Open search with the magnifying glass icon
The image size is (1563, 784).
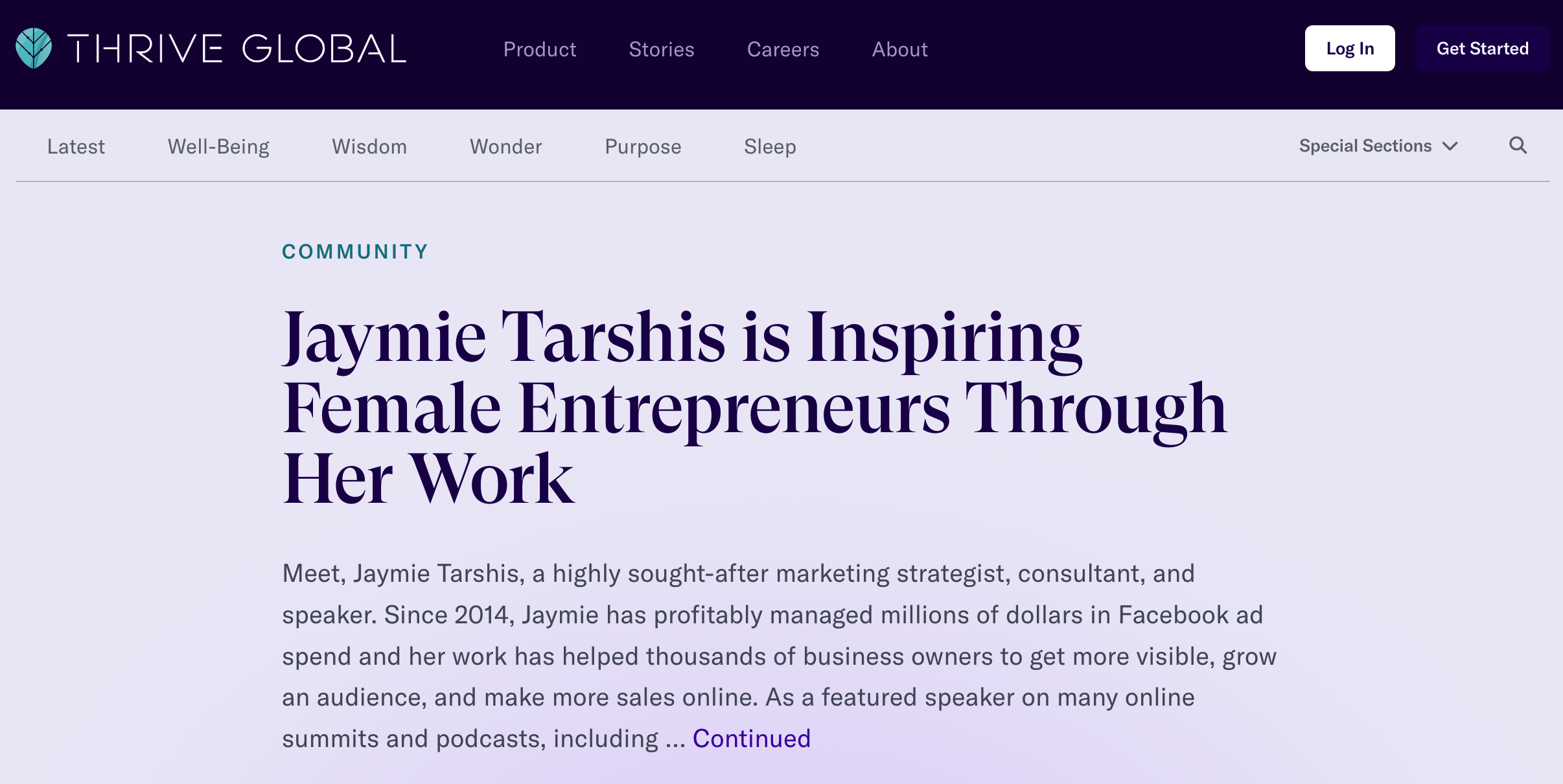[x=1518, y=146]
